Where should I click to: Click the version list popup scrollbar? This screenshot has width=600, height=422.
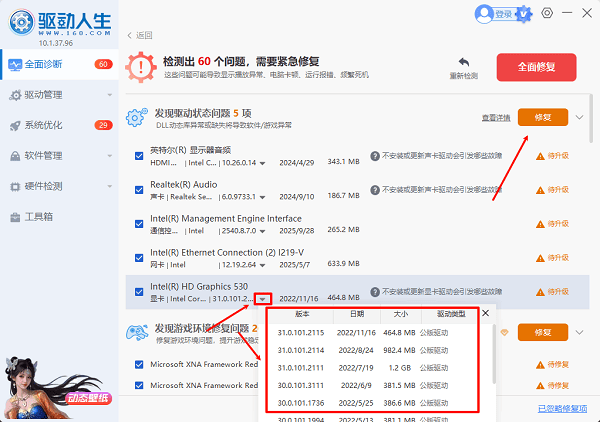(494, 354)
